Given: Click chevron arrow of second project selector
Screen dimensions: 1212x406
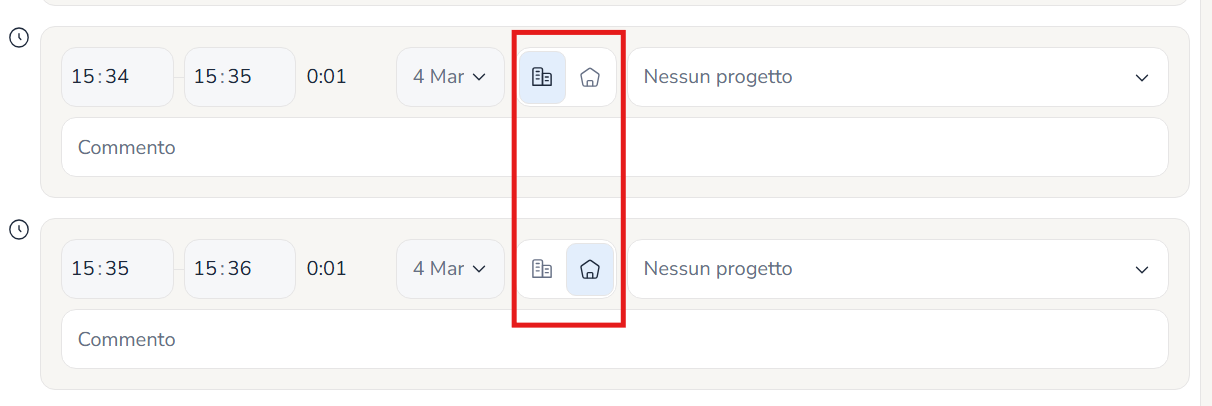Looking at the screenshot, I should click(x=1142, y=270).
